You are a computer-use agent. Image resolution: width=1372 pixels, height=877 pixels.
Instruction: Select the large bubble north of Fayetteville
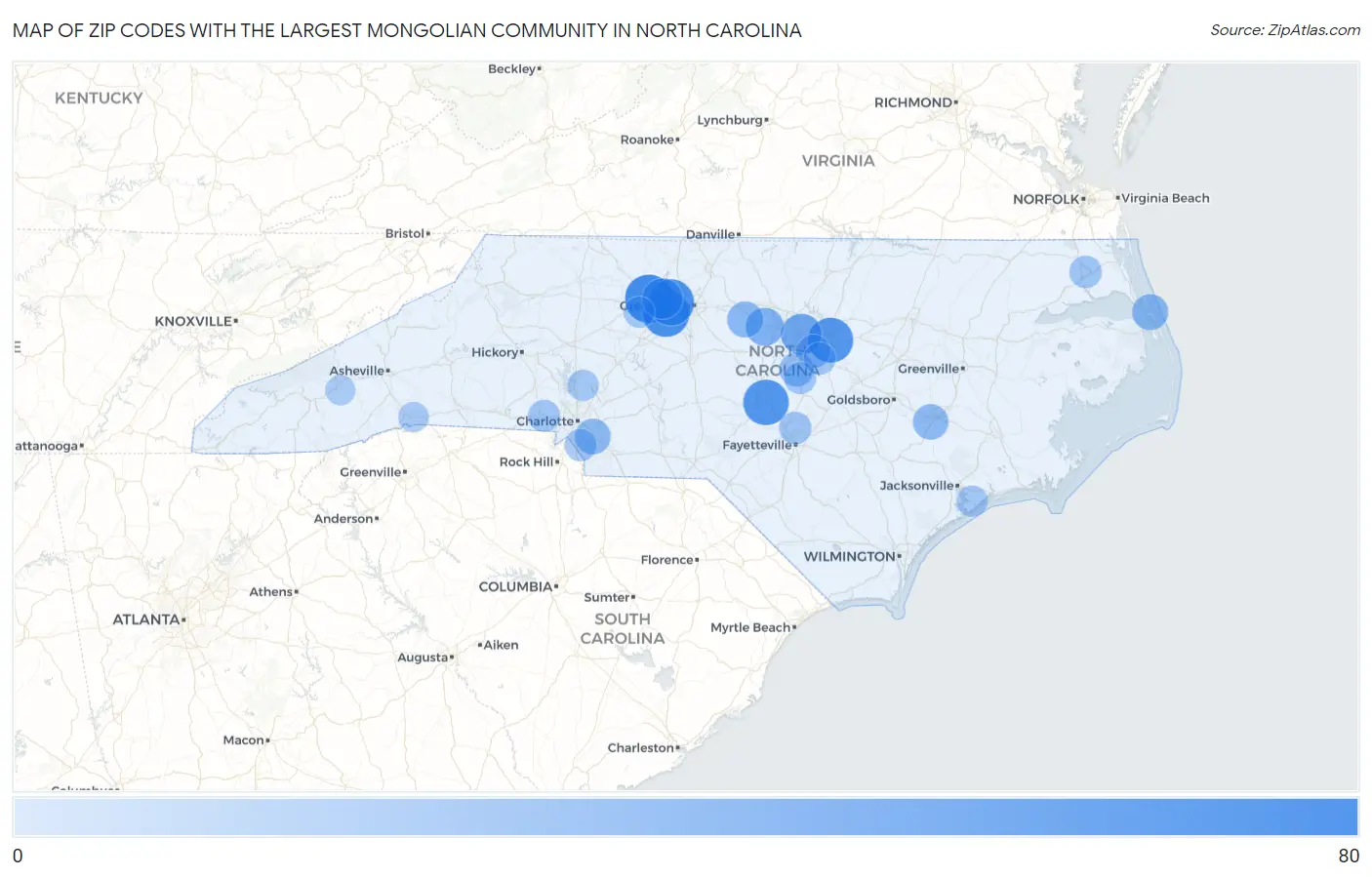click(766, 402)
